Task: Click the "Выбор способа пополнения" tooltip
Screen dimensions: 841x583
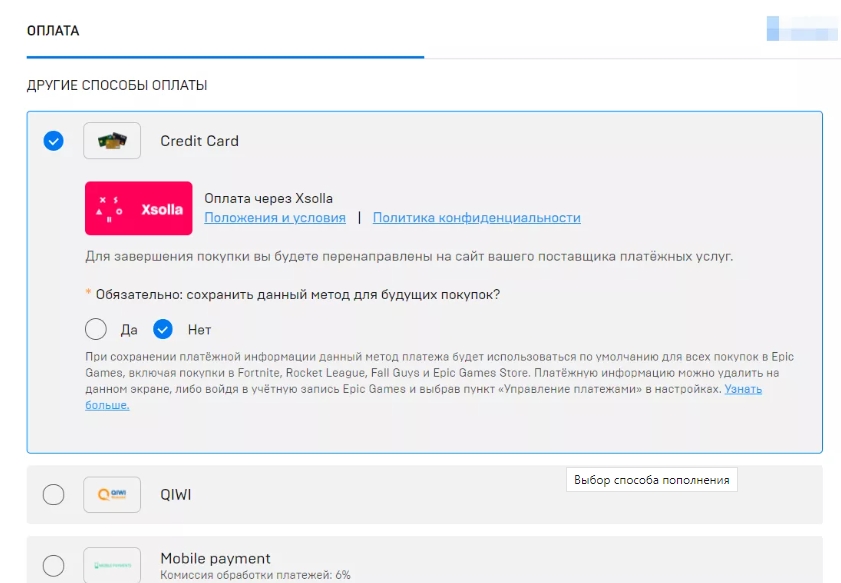Action: pyautogui.click(x=651, y=480)
